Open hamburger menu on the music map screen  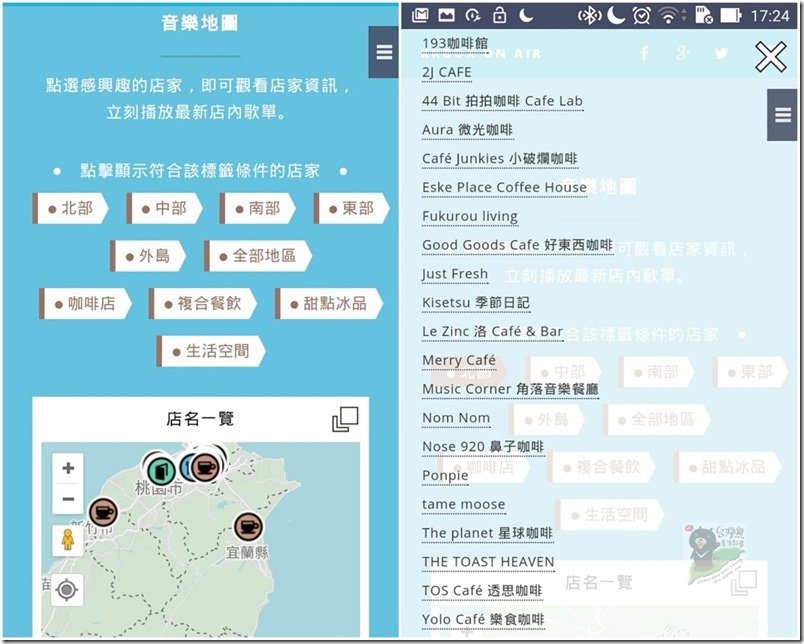[x=384, y=52]
